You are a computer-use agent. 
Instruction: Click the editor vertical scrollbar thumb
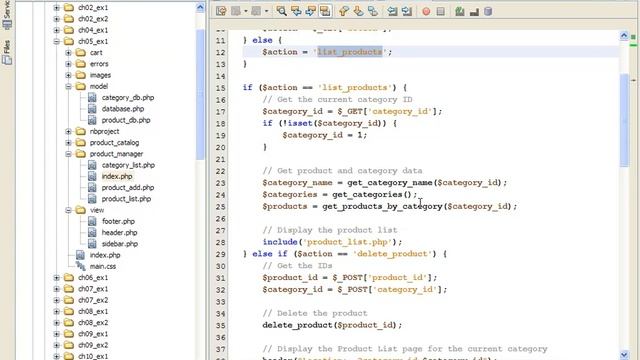(624, 120)
